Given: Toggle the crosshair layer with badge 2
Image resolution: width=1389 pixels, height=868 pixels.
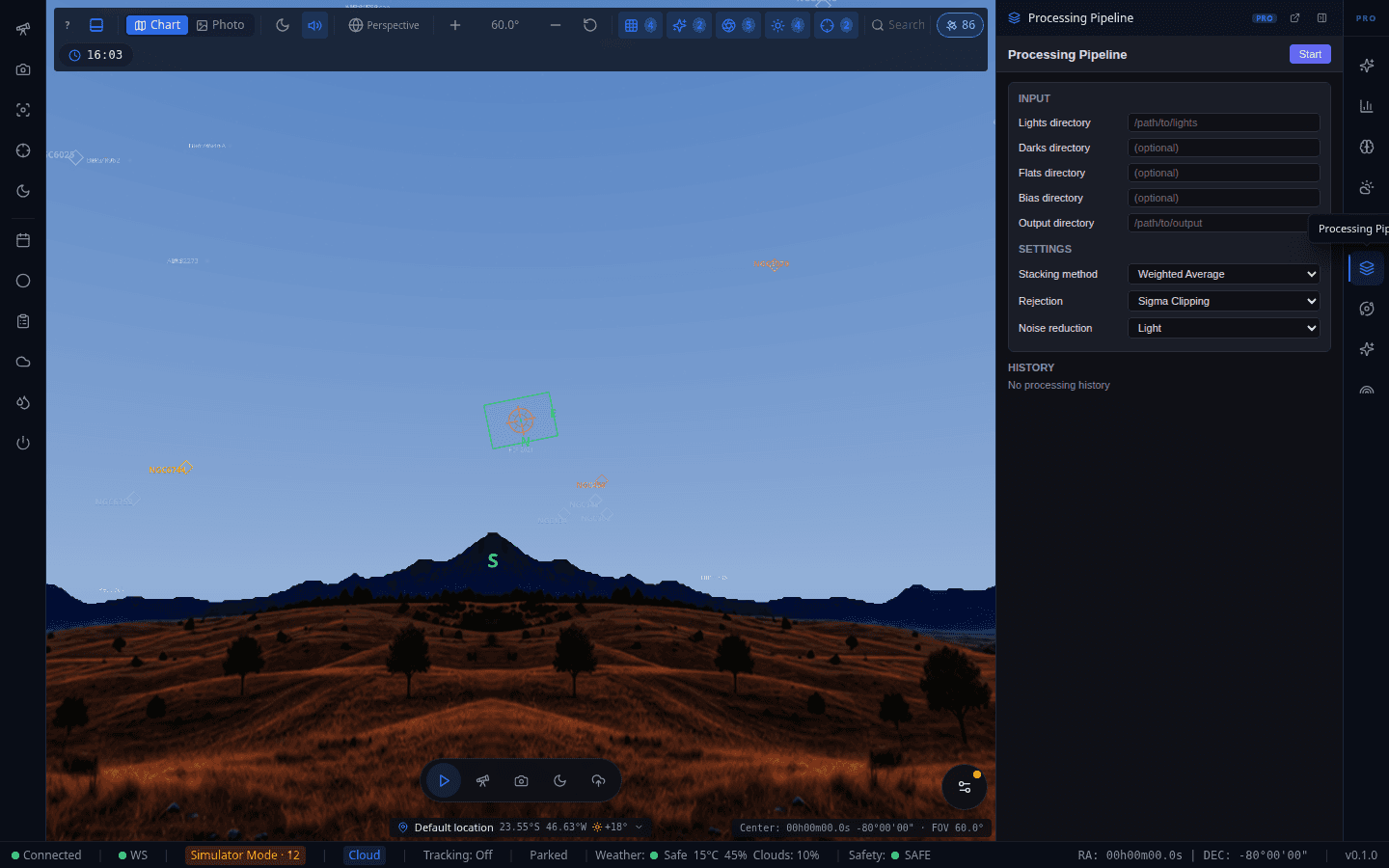Looking at the screenshot, I should [x=836, y=25].
